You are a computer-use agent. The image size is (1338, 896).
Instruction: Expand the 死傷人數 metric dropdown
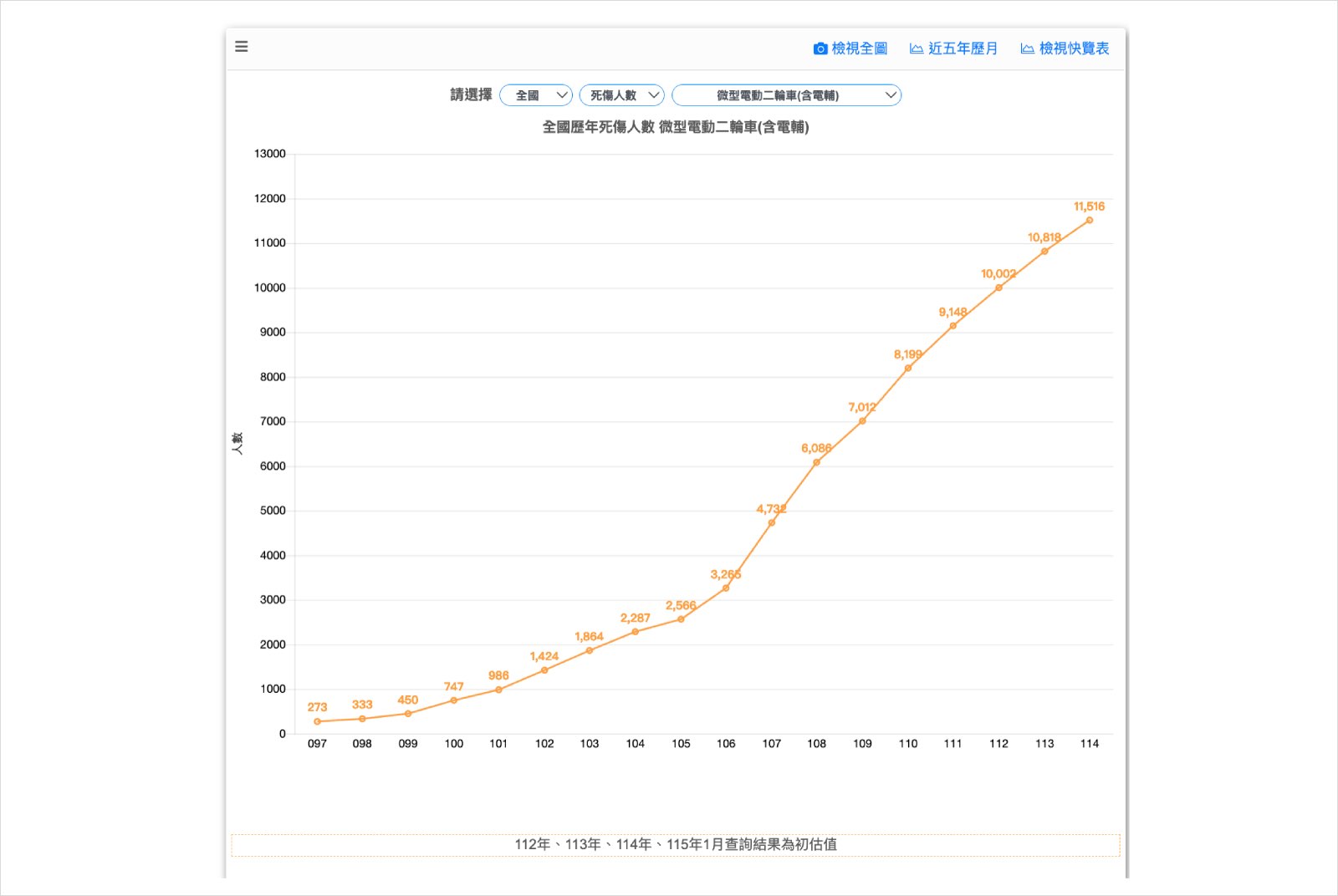(x=622, y=95)
